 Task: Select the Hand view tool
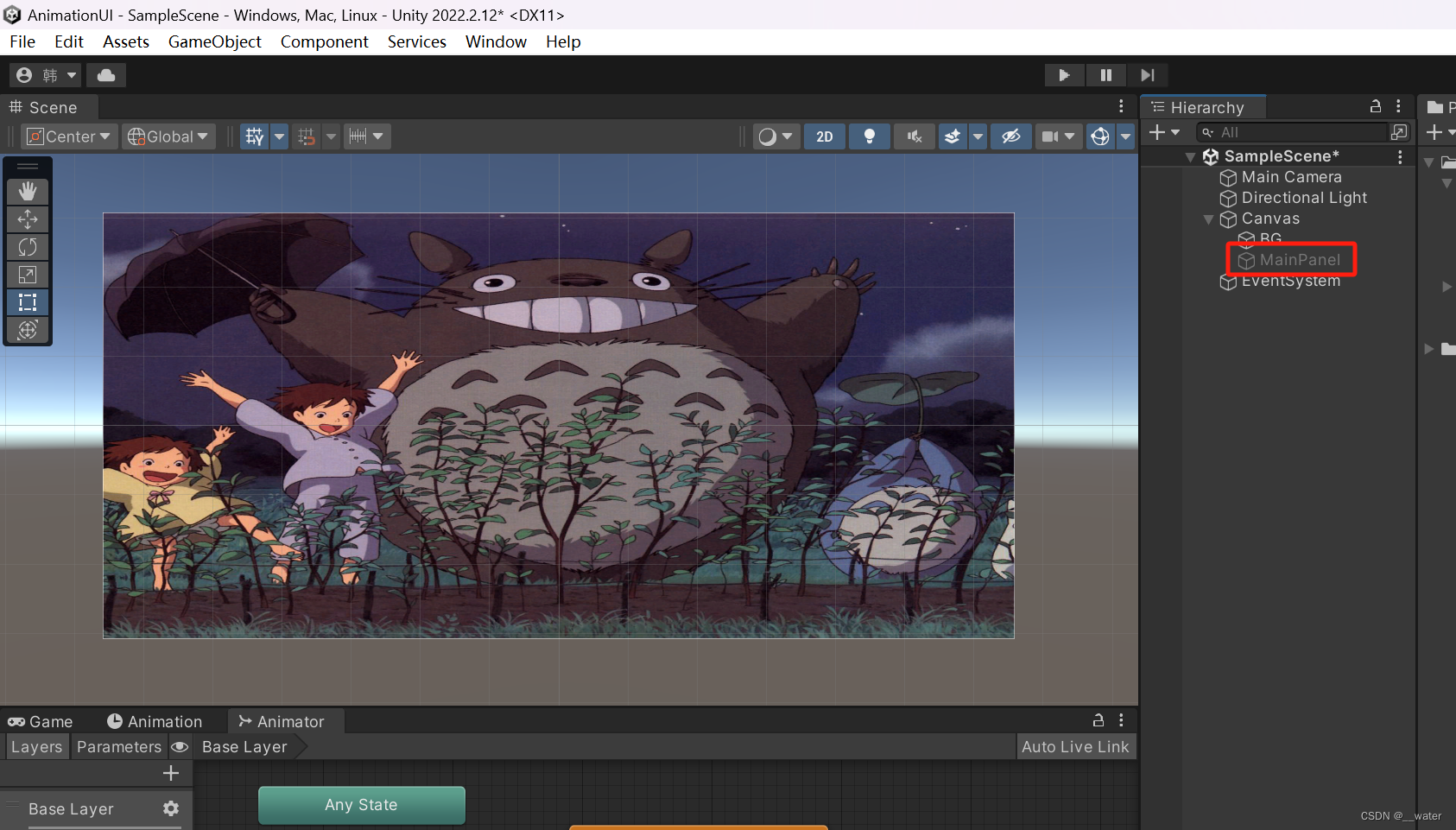28,192
